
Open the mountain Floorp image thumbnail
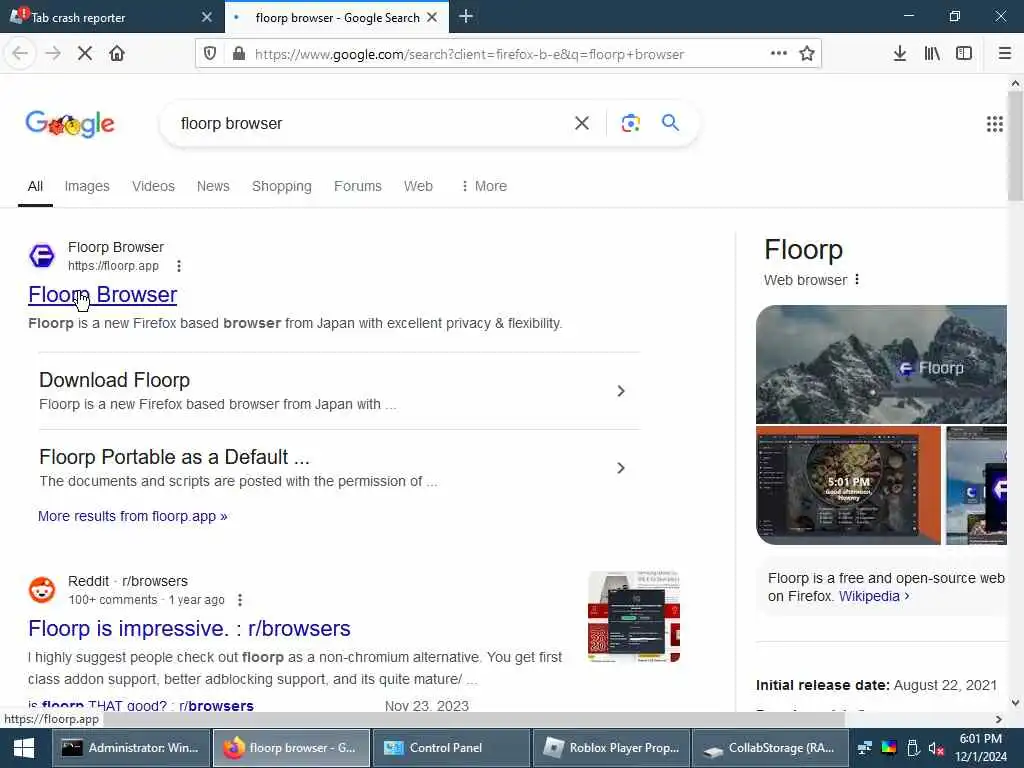click(x=881, y=364)
